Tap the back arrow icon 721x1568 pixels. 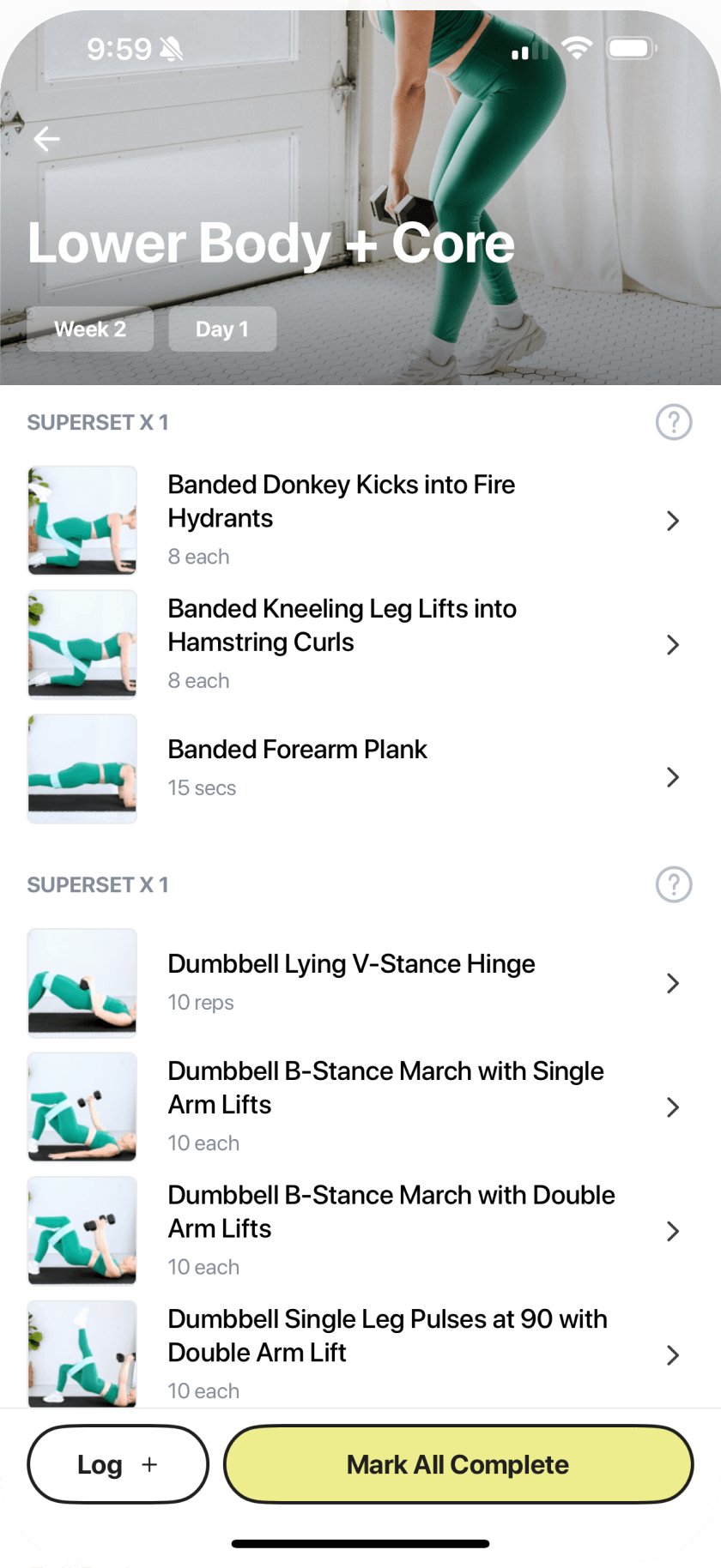47,139
